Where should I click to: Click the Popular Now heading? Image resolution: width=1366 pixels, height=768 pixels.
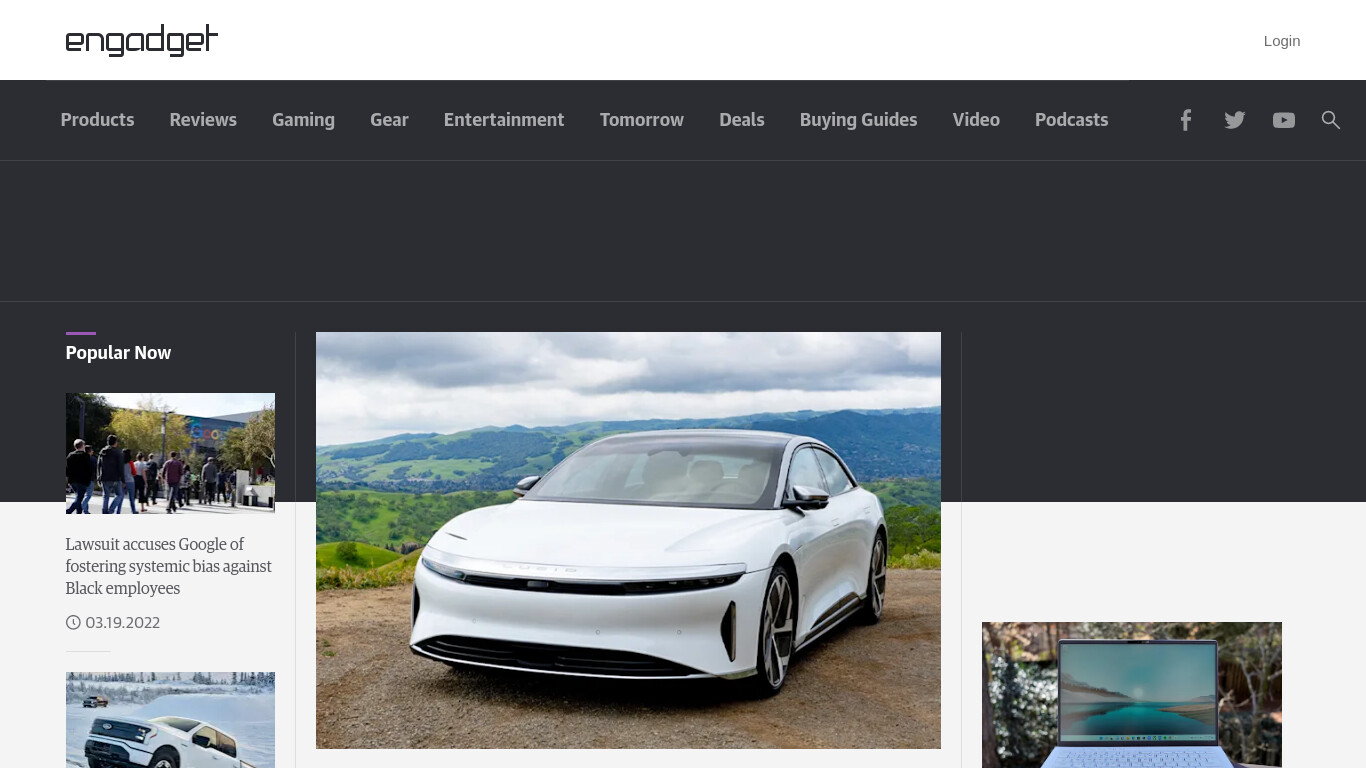point(118,353)
